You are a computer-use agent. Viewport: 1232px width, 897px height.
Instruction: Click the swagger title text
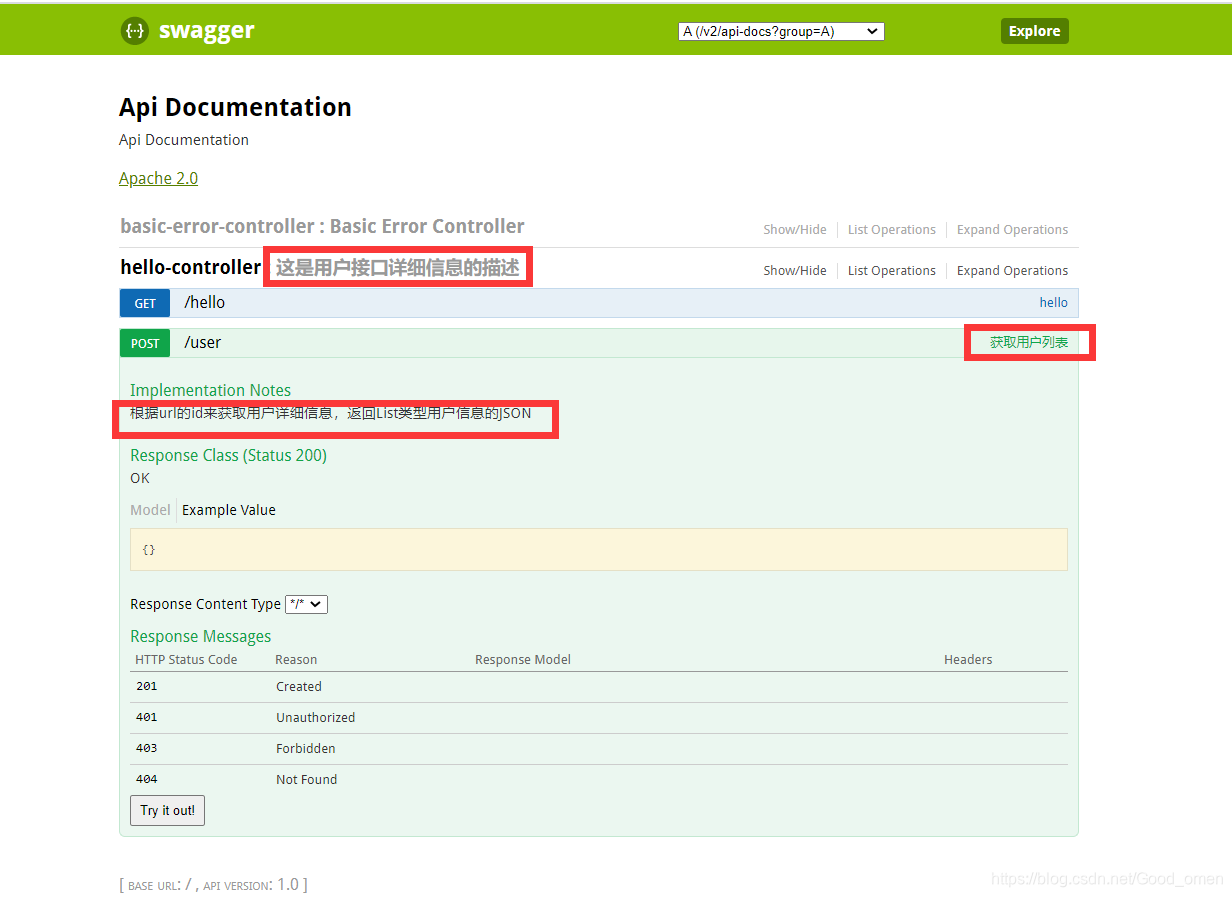[207, 31]
